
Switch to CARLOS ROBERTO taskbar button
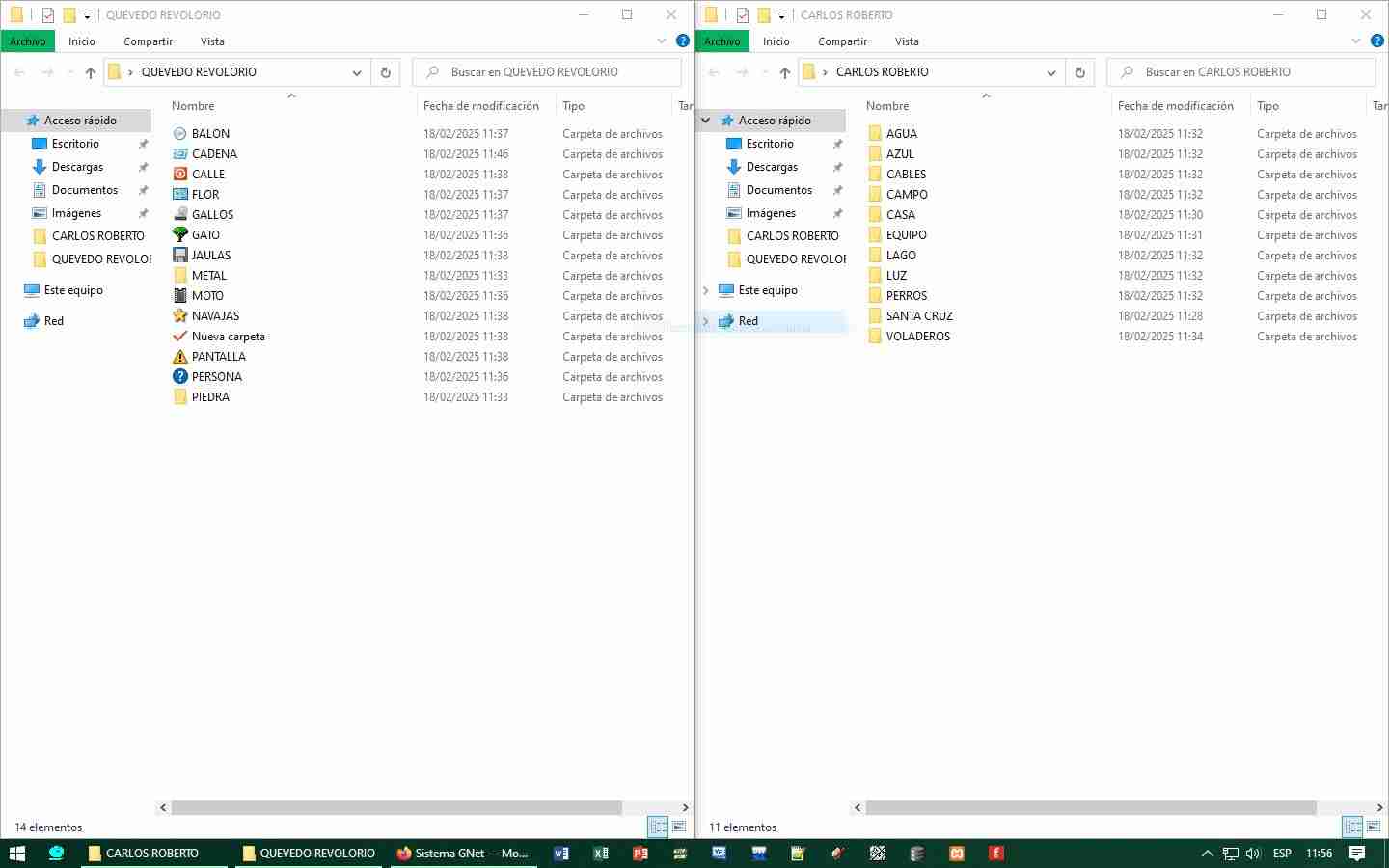pos(154,854)
